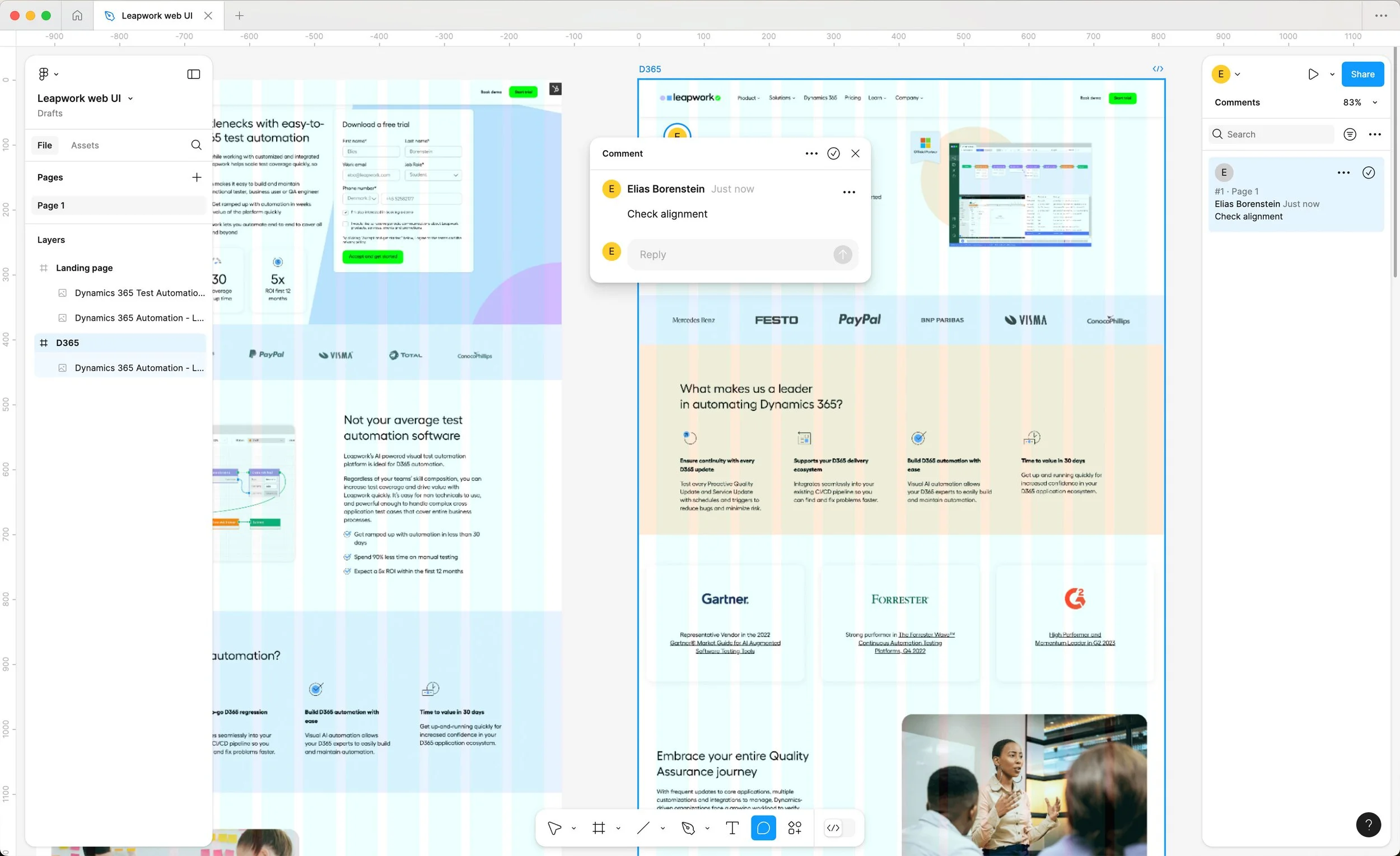Select the Frame tool

click(x=598, y=828)
